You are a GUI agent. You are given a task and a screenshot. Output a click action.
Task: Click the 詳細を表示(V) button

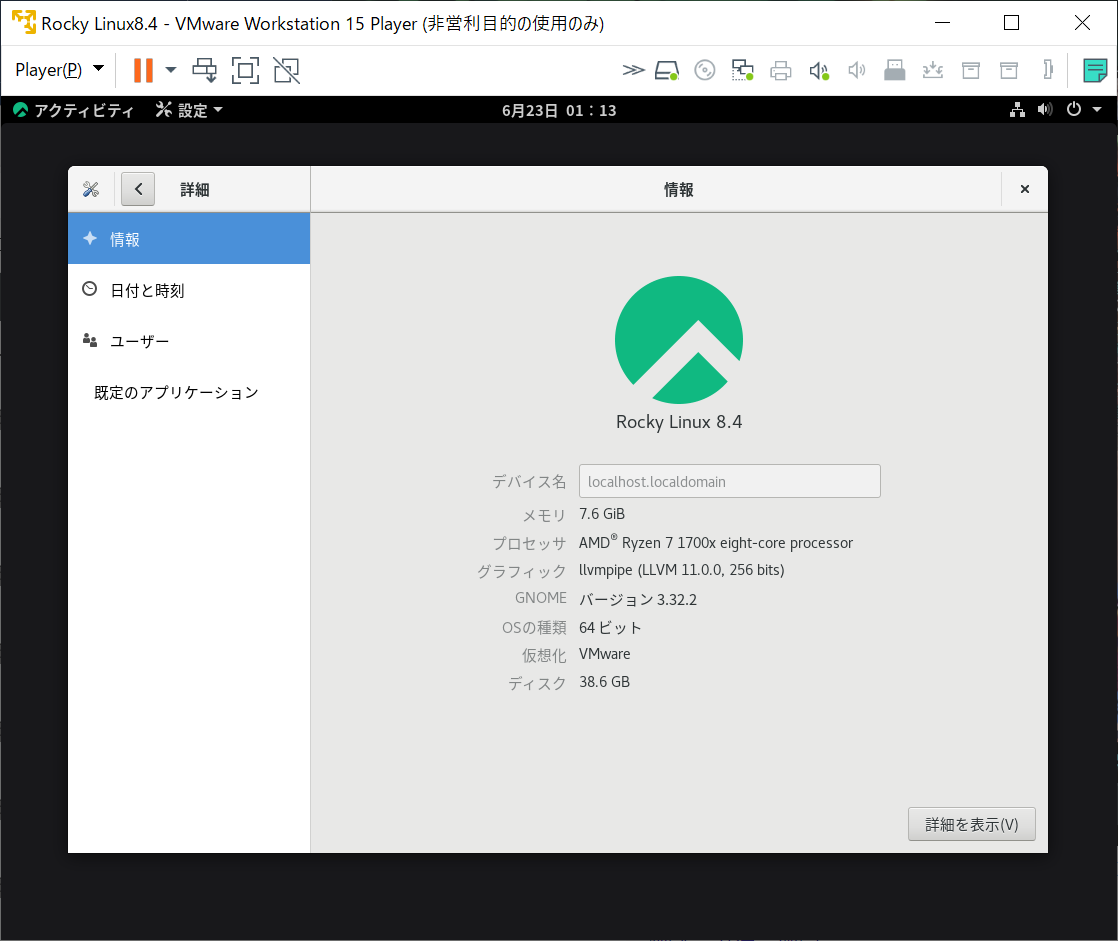[971, 824]
